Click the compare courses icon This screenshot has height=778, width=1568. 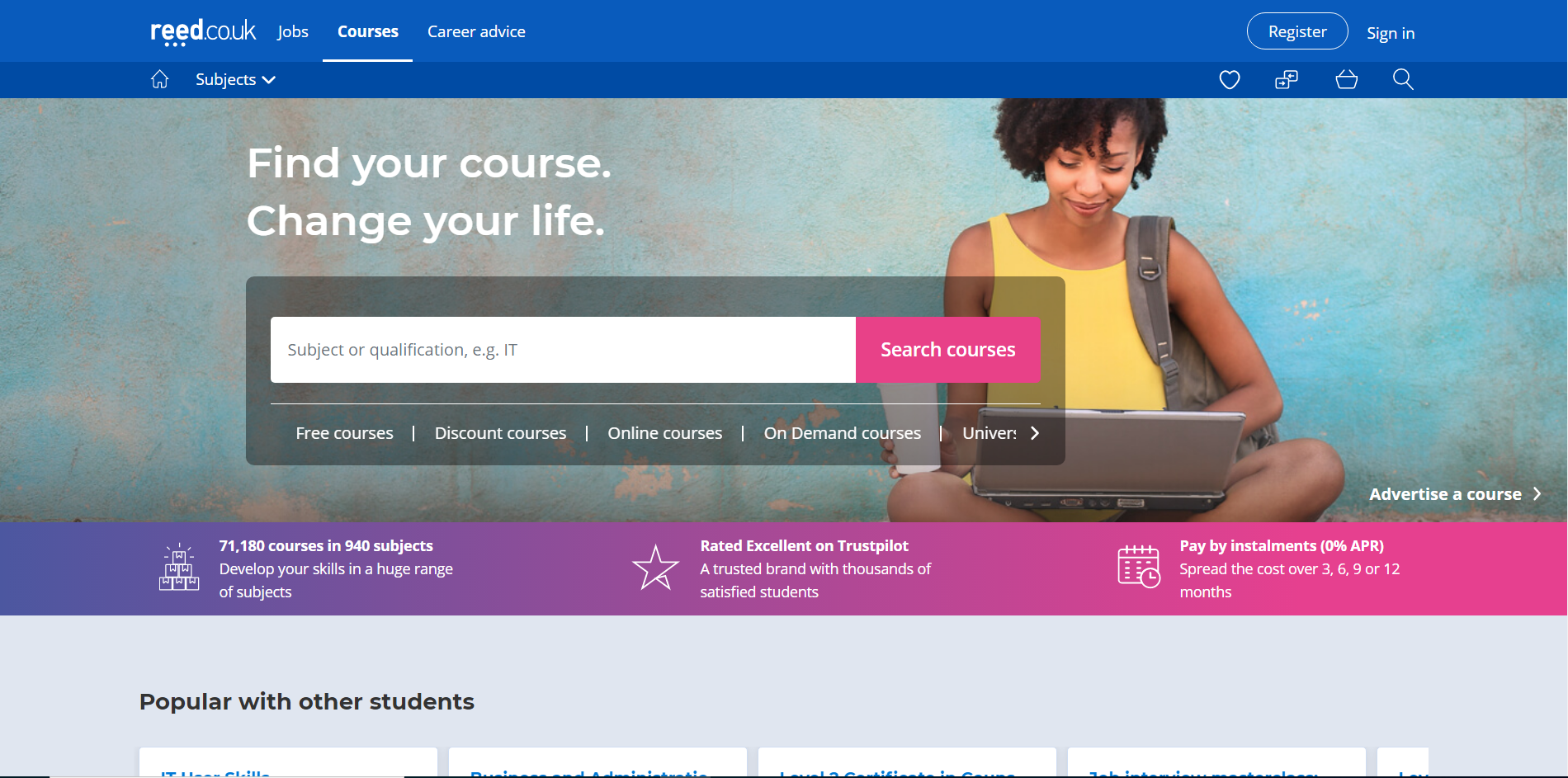point(1287,79)
